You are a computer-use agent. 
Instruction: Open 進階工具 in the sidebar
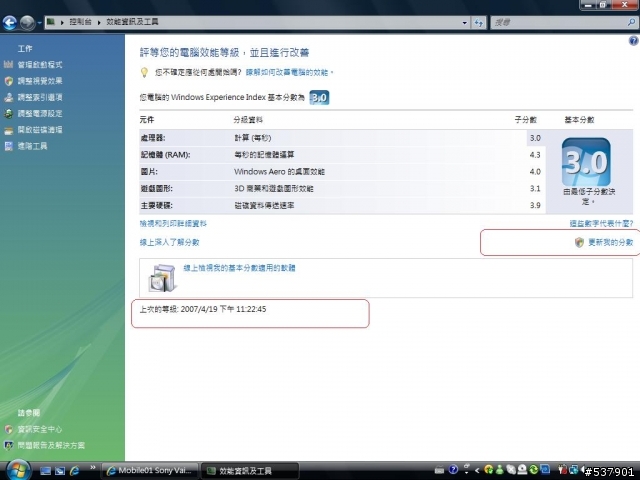(x=32, y=146)
